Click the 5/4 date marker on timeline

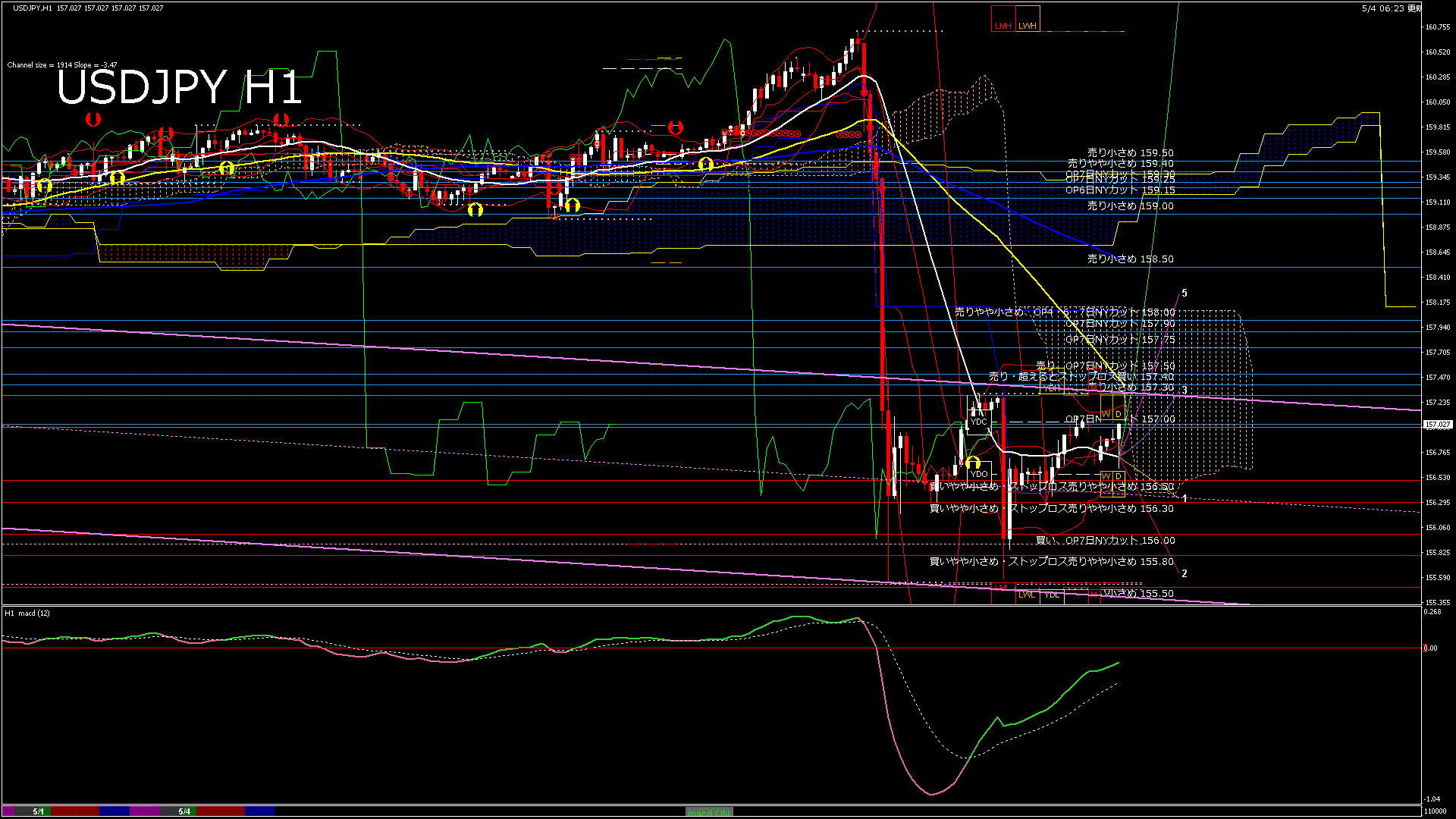coord(184,811)
